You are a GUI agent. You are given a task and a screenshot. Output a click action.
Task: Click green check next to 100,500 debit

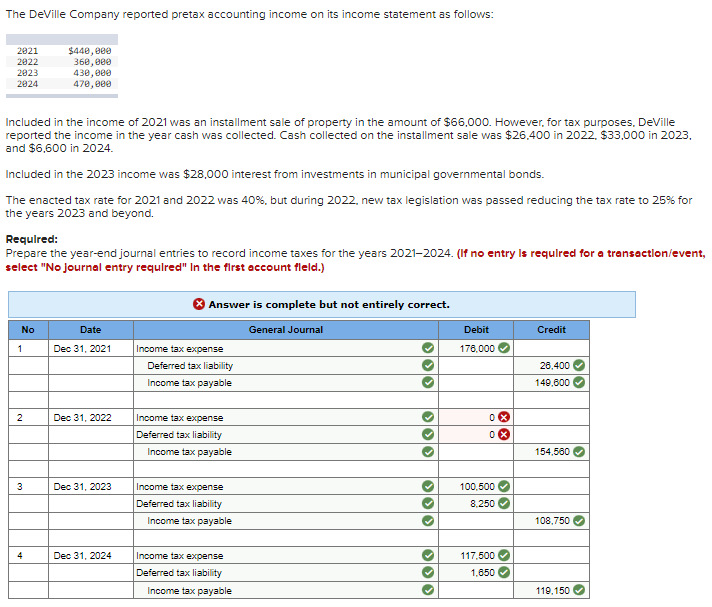pyautogui.click(x=504, y=486)
